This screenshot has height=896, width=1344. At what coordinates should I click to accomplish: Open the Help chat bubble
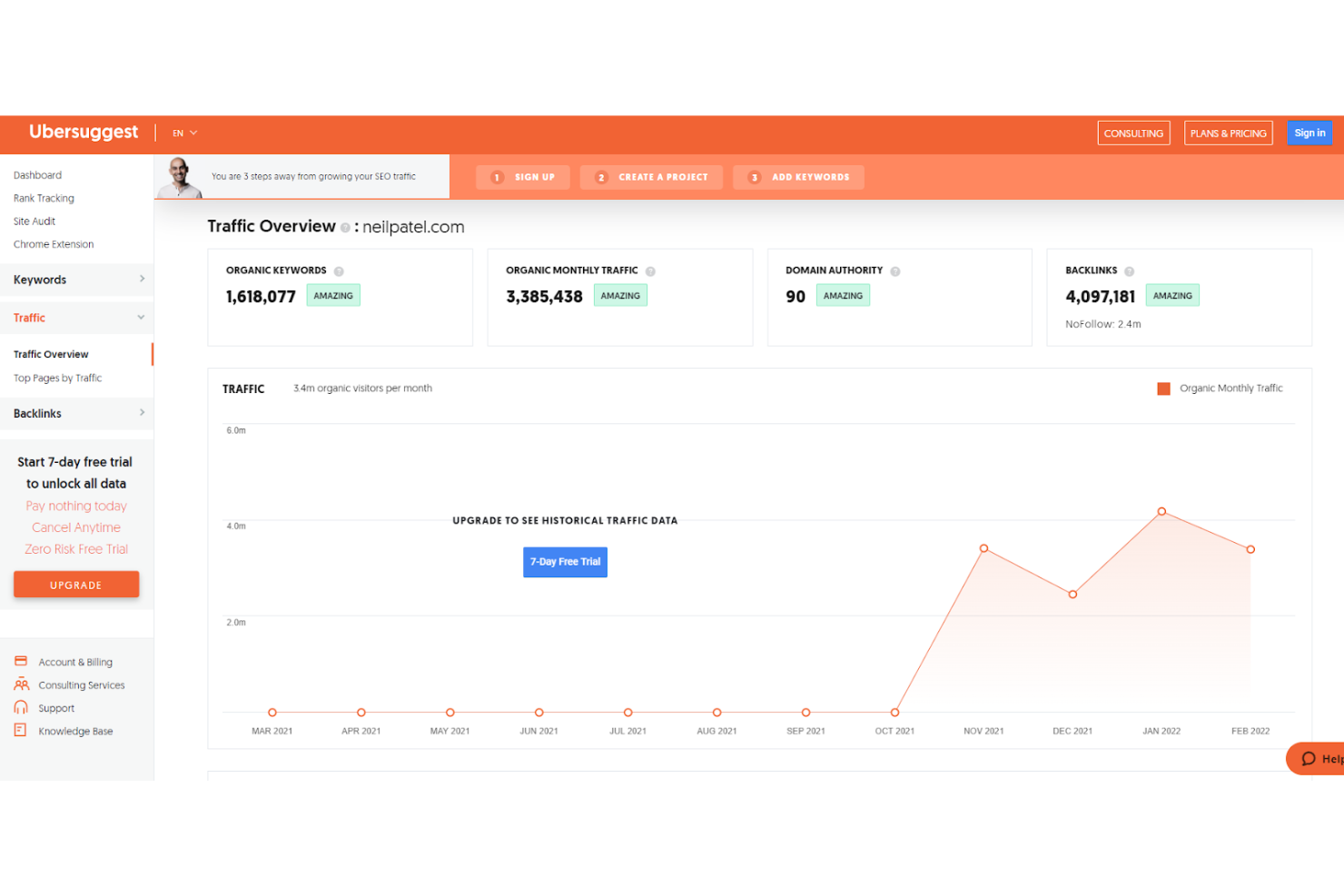pyautogui.click(x=1317, y=759)
